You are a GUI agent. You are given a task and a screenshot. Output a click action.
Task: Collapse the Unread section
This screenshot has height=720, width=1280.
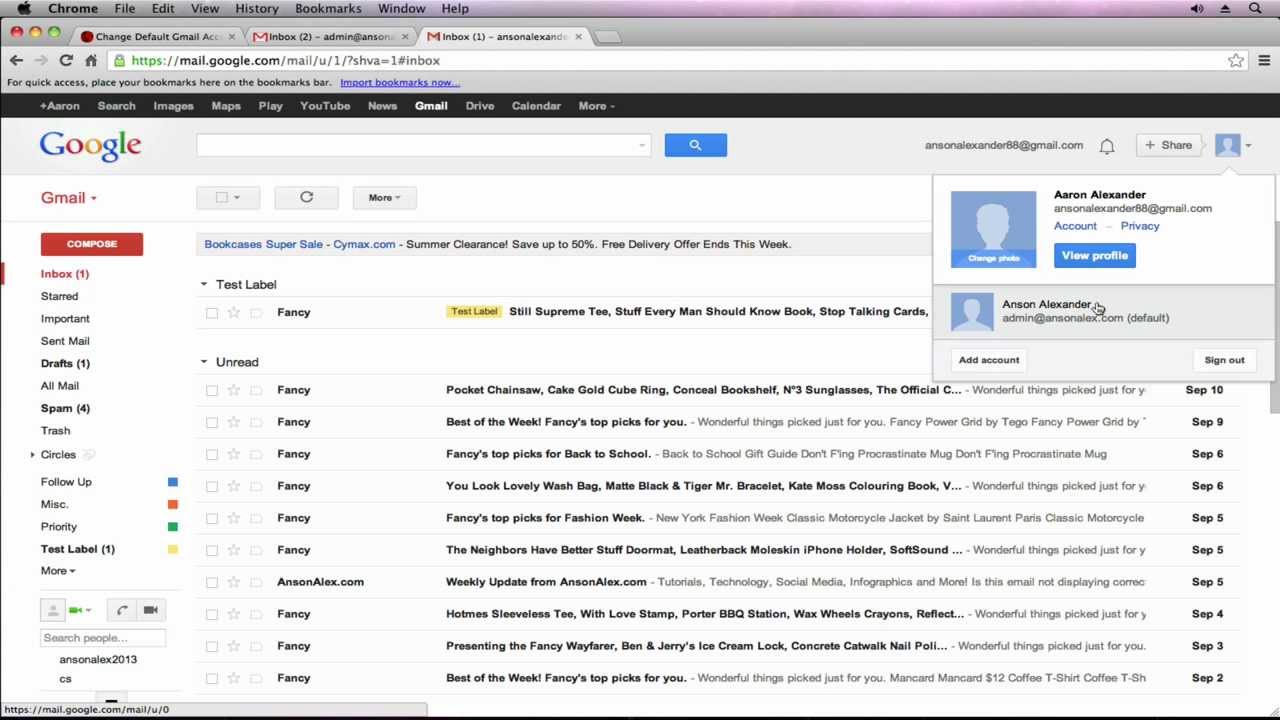tap(203, 362)
